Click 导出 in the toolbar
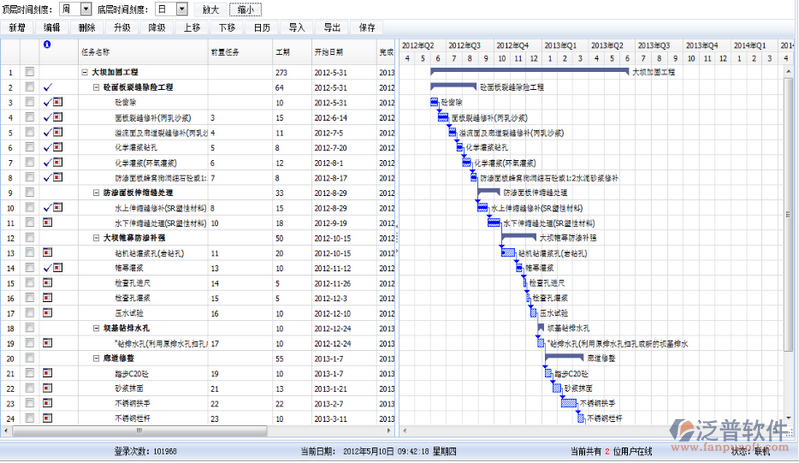Screen dimensions: 799x463 332,28
